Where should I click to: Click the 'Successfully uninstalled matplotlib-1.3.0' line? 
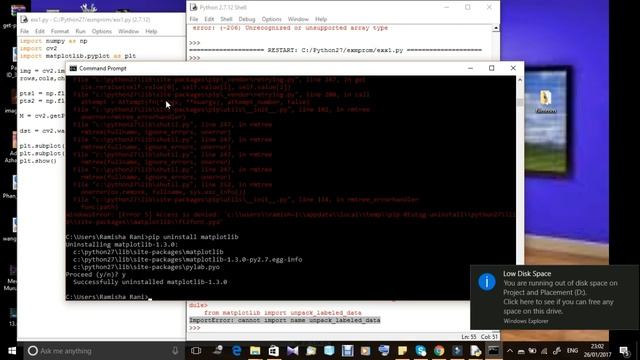tap(150, 282)
